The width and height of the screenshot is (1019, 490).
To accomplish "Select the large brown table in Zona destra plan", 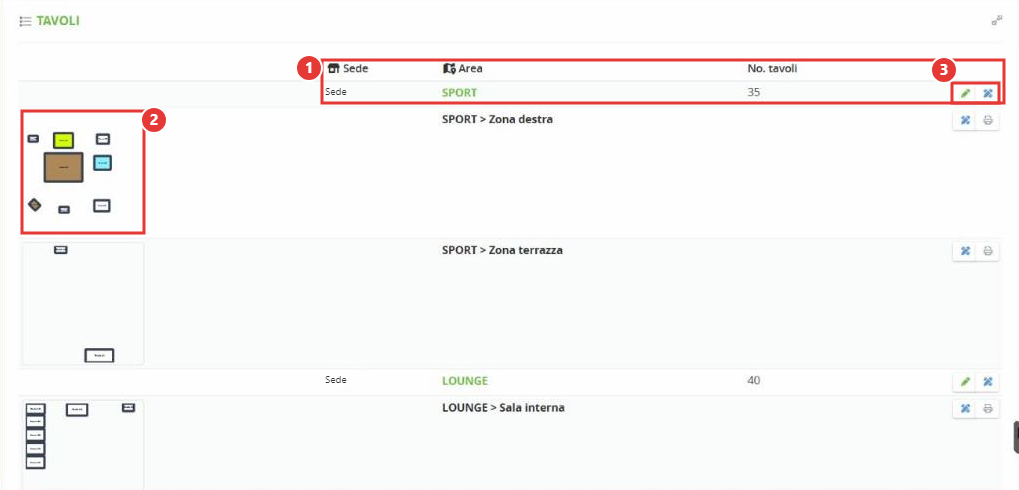I will (x=63, y=167).
